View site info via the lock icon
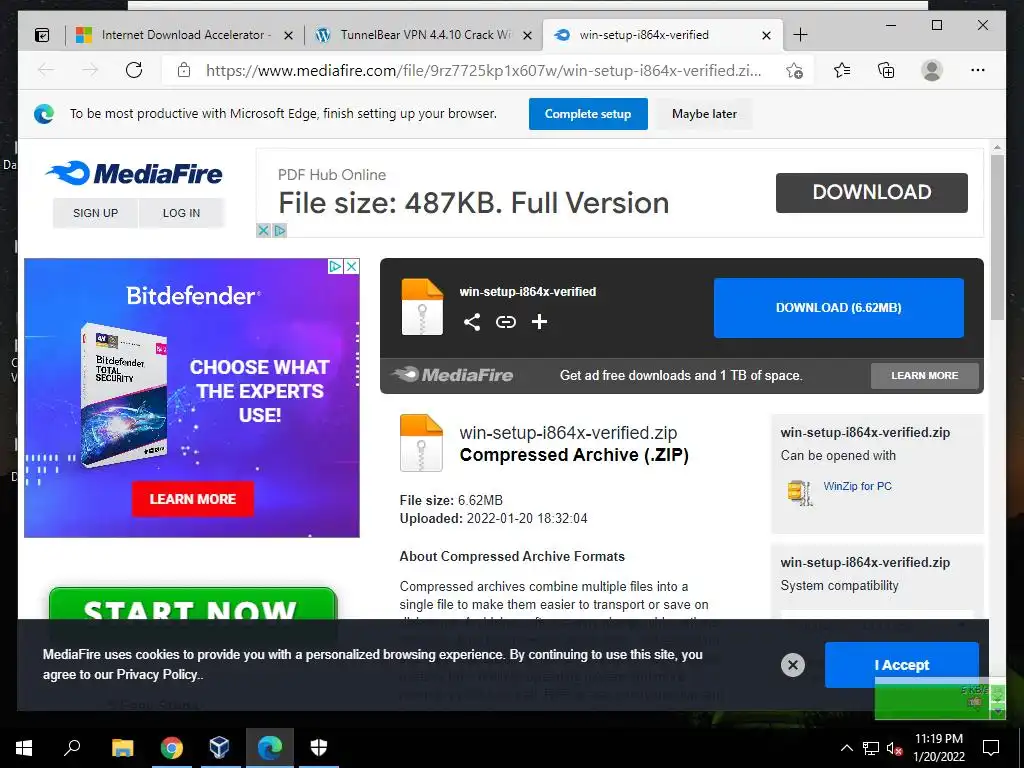The image size is (1024, 768). coord(184,70)
